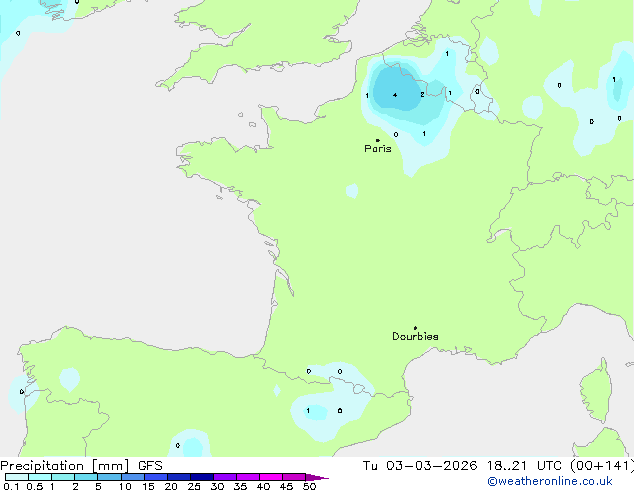Click the '50' legend scale label
This screenshot has height=490, width=634.
pos(310,486)
